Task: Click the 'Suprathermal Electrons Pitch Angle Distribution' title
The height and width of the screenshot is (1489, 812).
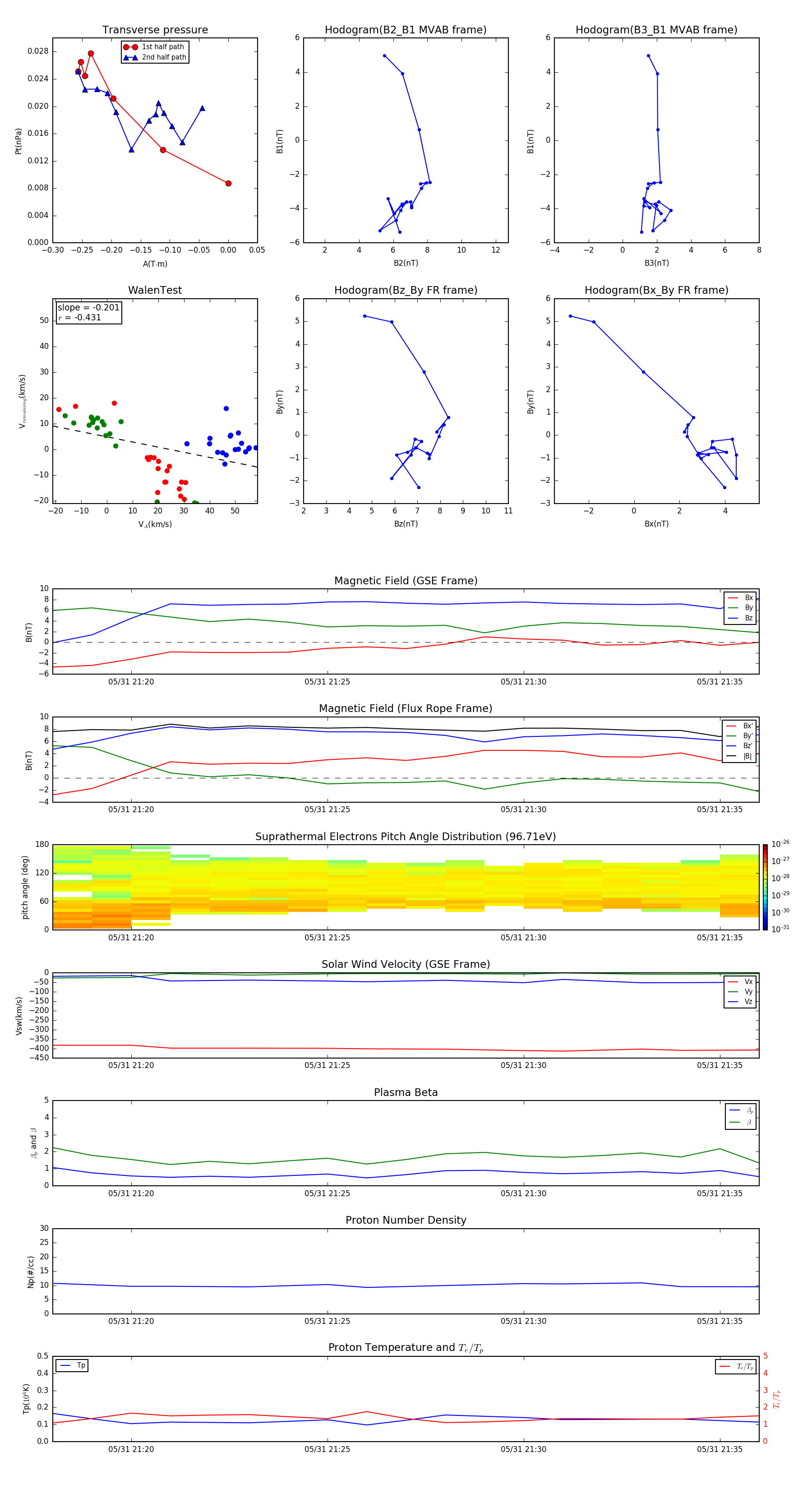Action: 406,837
